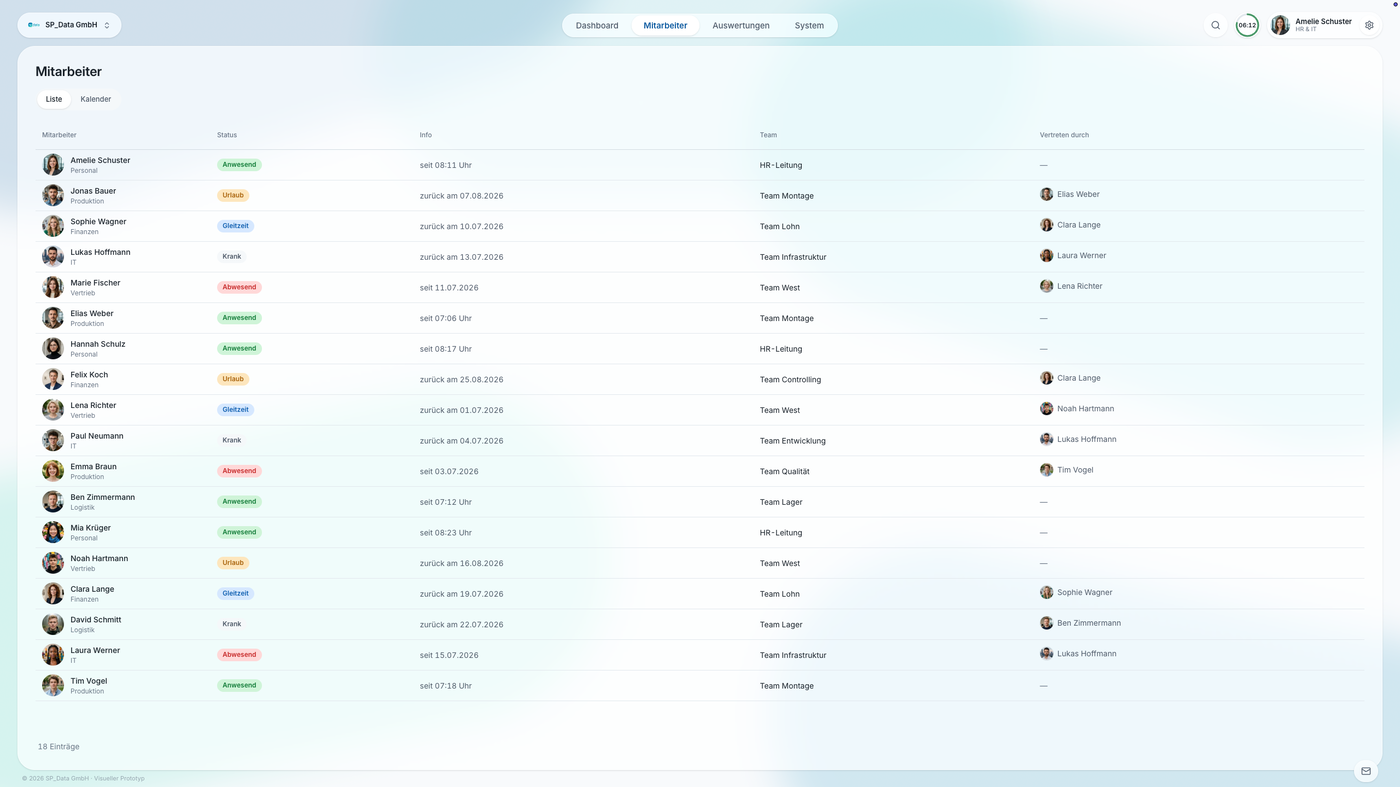
Task: Click the Vertreten durch column header
Action: [1064, 135]
